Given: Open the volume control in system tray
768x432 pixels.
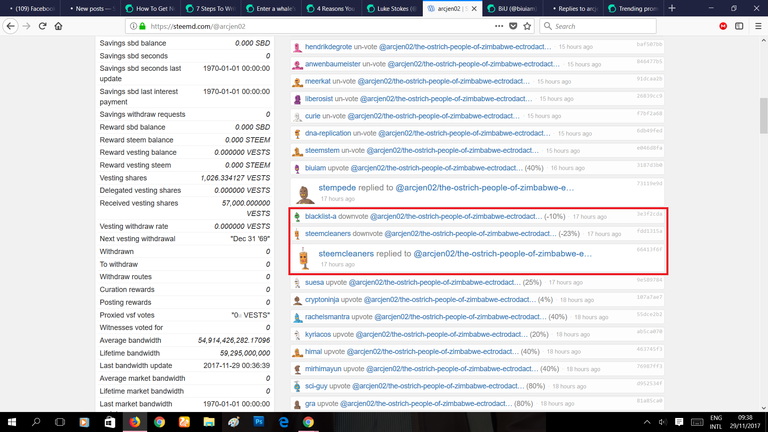Looking at the screenshot, I should 663,422.
